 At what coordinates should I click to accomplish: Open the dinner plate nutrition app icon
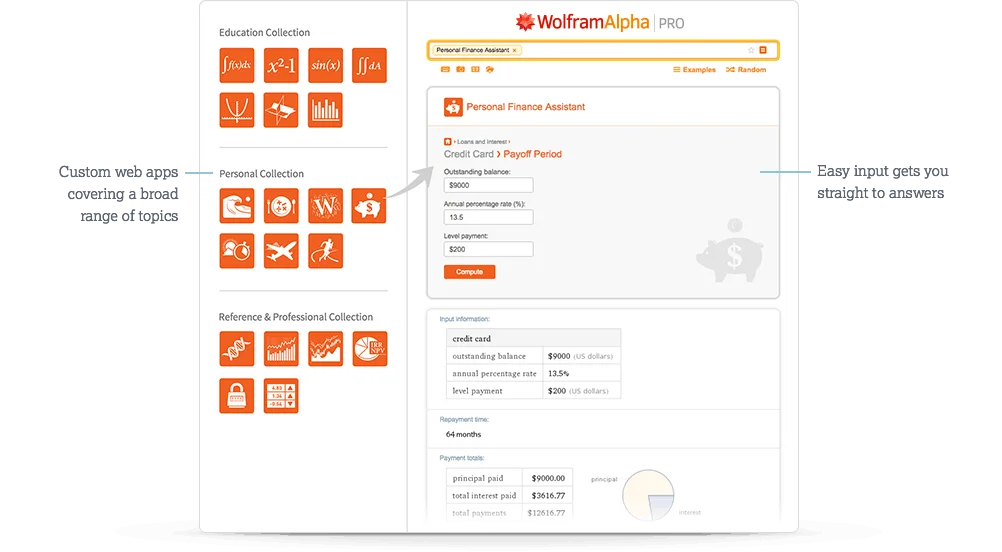click(x=281, y=206)
